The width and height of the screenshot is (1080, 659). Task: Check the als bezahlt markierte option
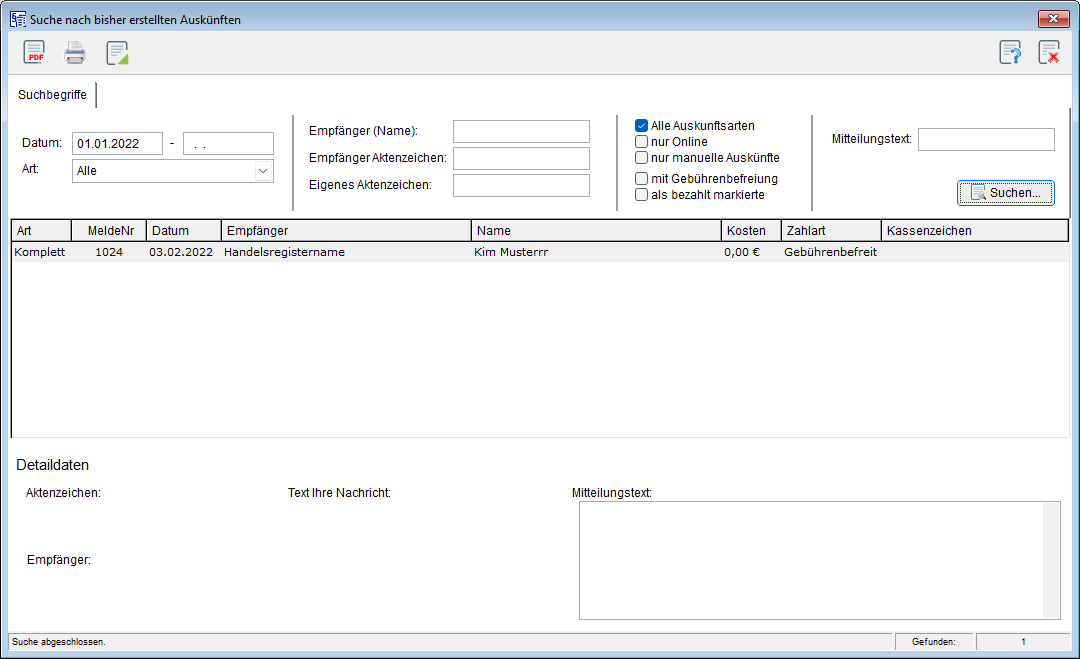[x=642, y=195]
